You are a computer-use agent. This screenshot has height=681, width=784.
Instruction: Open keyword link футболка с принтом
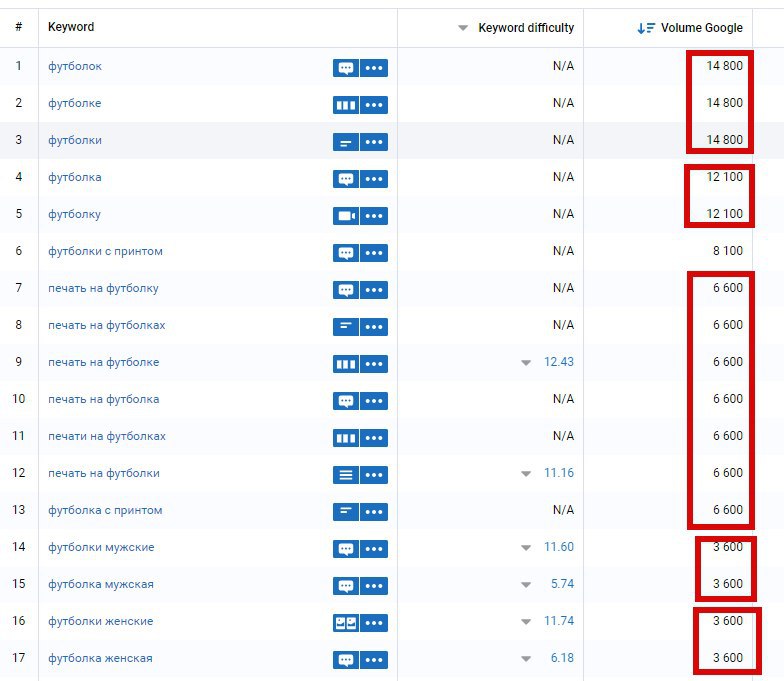(106, 510)
